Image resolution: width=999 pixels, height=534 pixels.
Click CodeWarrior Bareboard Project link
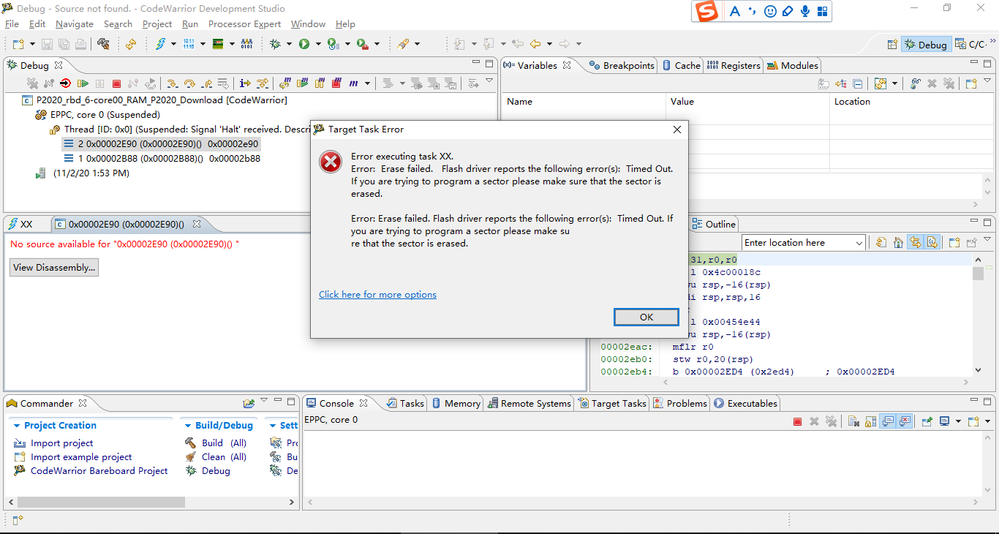[x=99, y=471]
